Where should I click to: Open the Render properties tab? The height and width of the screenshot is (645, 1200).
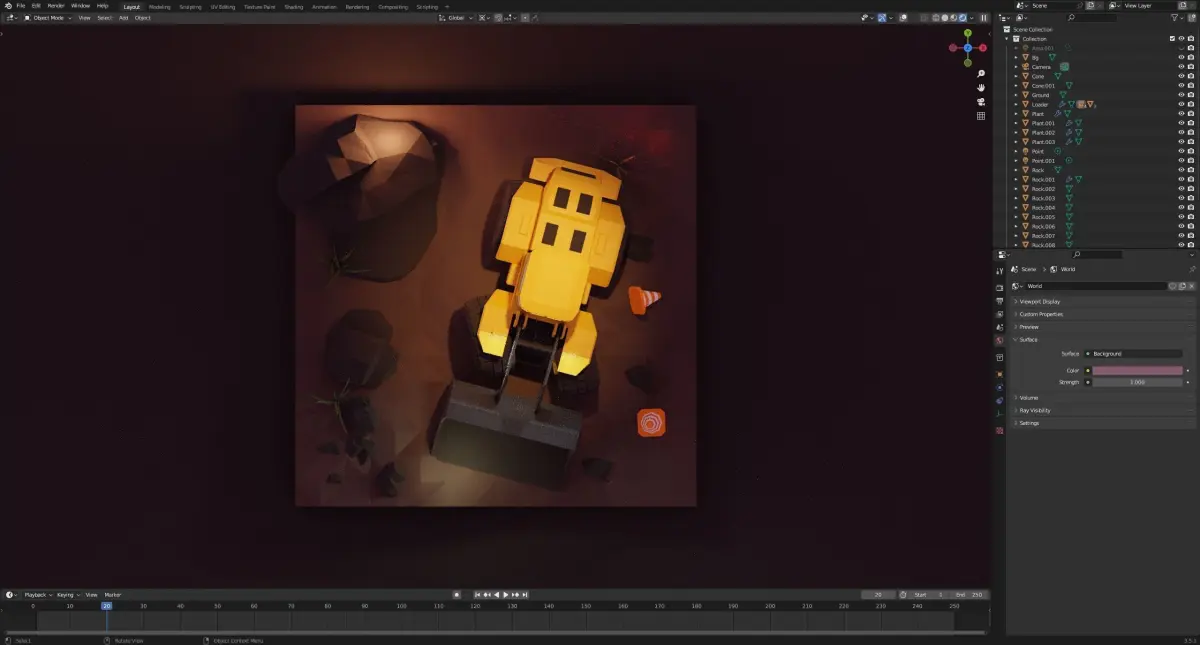coord(999,288)
